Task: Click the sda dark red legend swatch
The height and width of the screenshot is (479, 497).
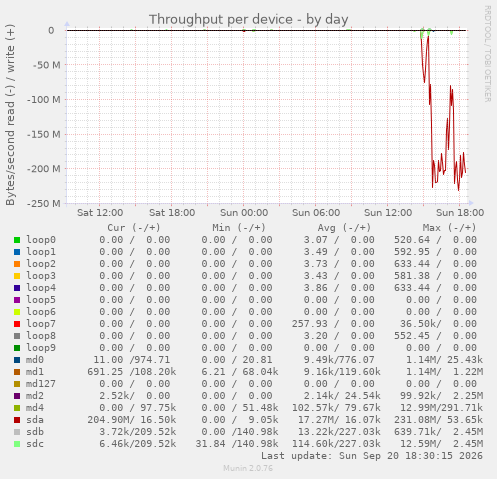Action: coord(17,420)
